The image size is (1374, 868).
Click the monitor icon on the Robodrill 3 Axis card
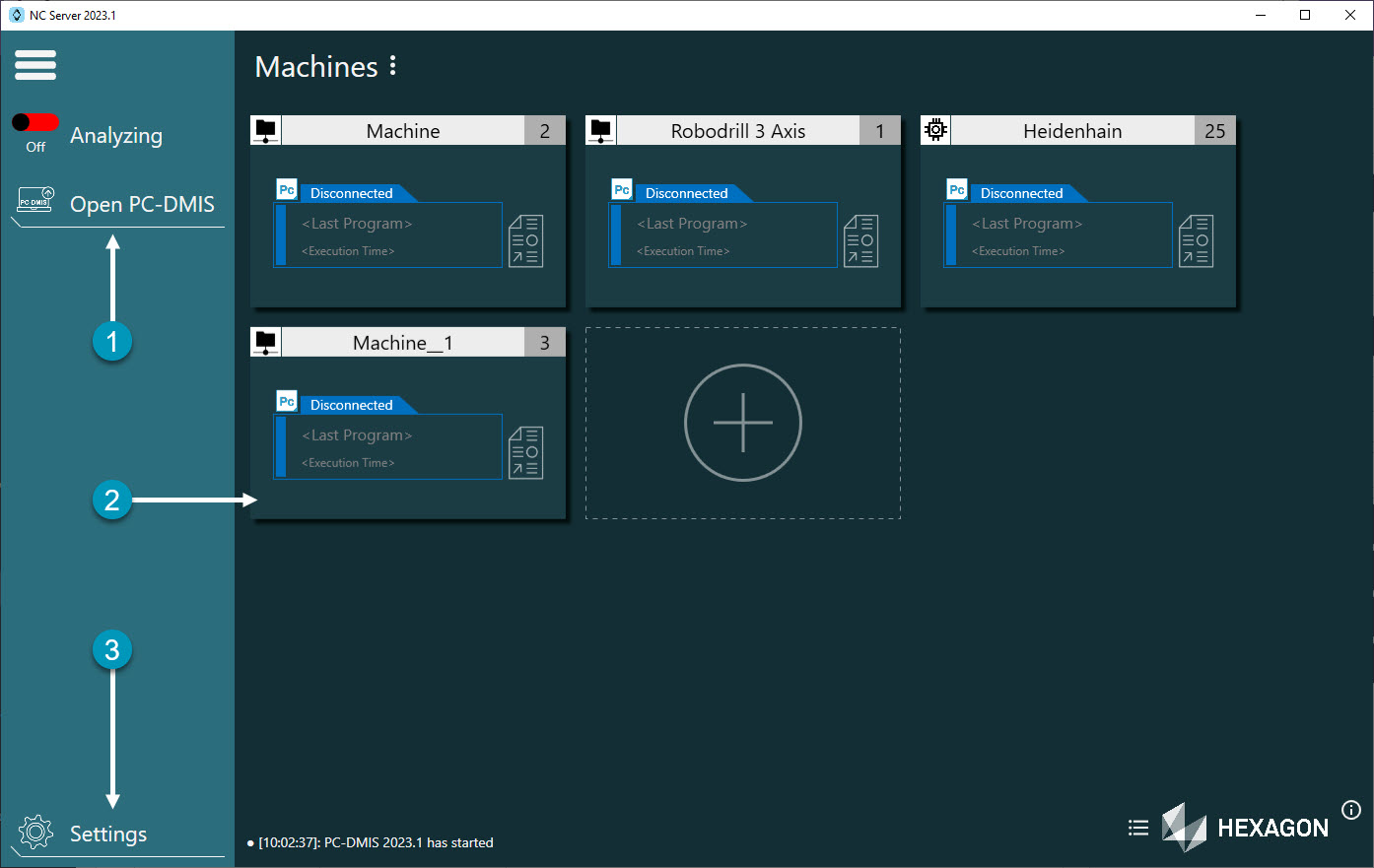pyautogui.click(x=600, y=129)
